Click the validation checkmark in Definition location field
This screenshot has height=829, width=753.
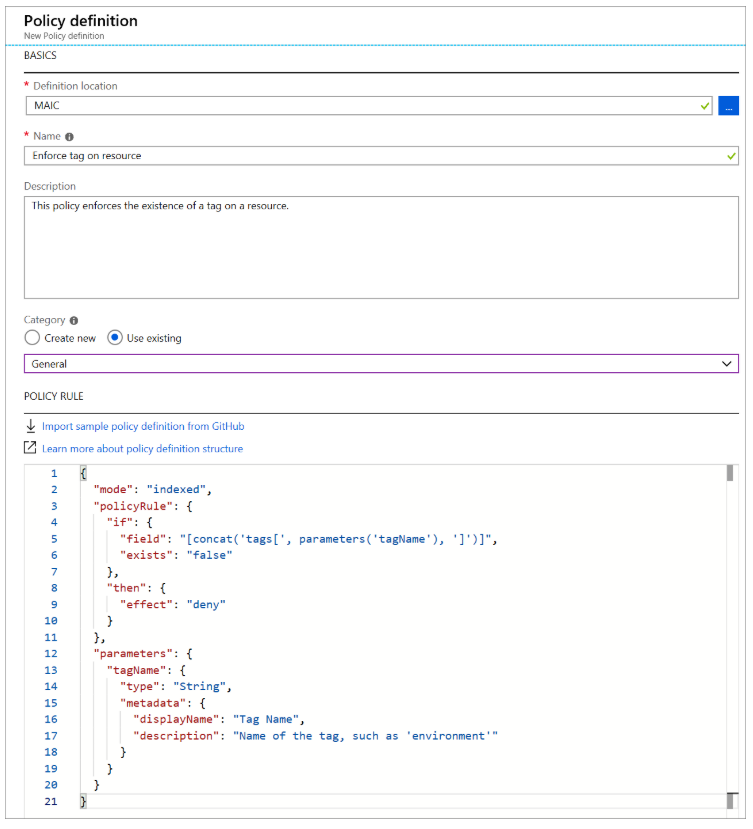704,106
